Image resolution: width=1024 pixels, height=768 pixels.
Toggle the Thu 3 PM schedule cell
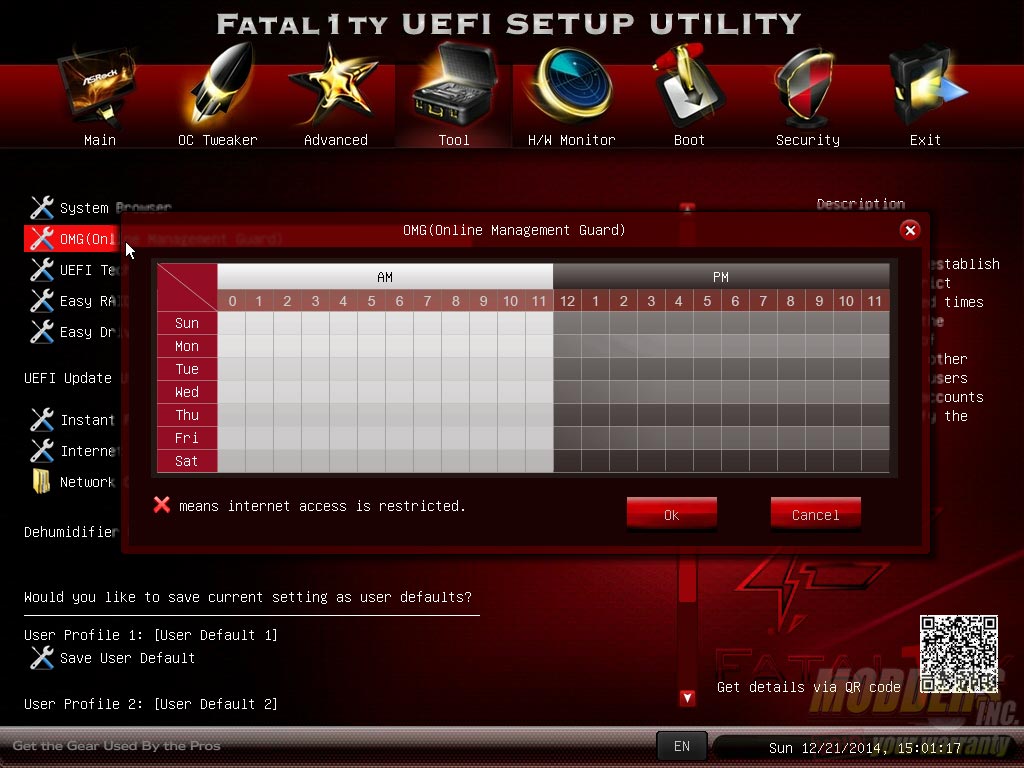651,415
